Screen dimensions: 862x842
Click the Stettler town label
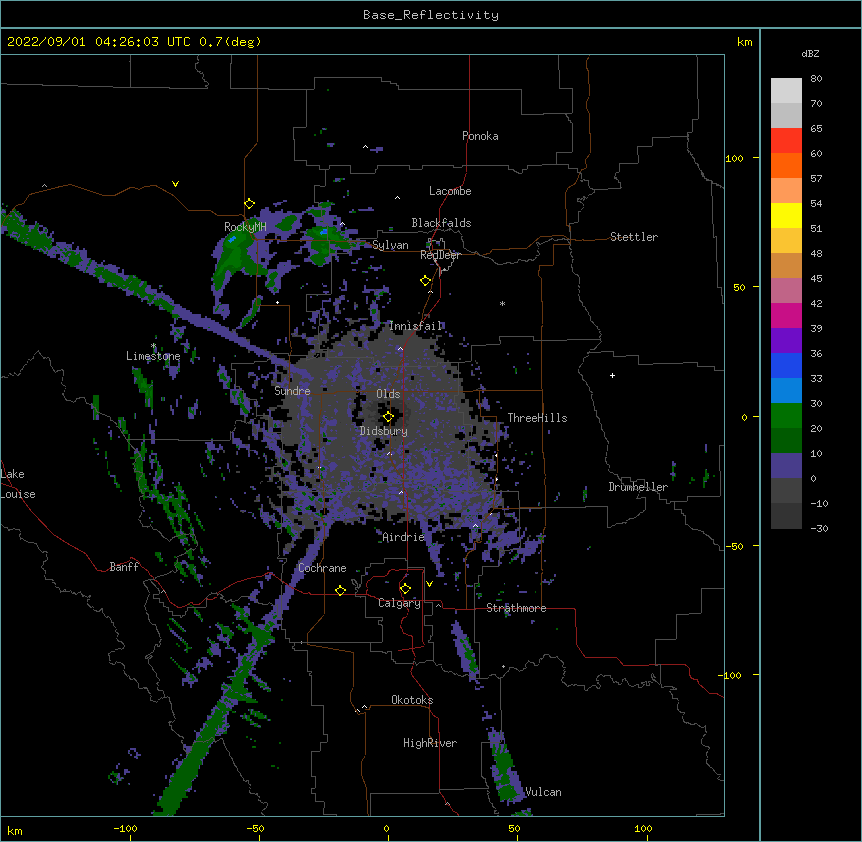click(x=634, y=237)
